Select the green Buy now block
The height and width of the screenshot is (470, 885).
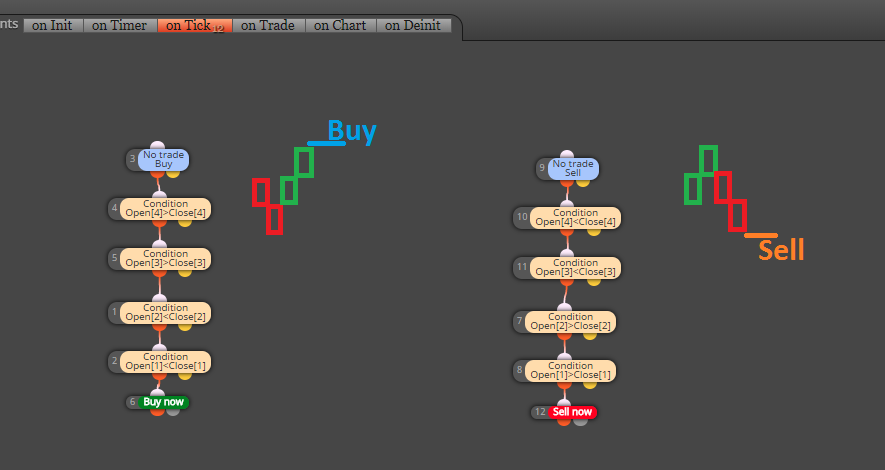[x=163, y=402]
